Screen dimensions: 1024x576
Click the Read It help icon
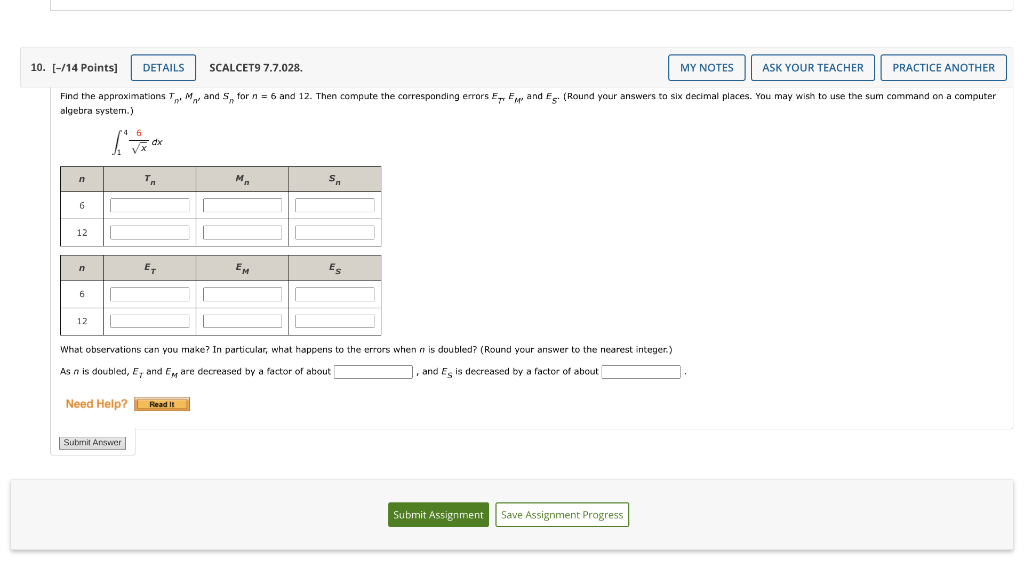pyautogui.click(x=162, y=404)
